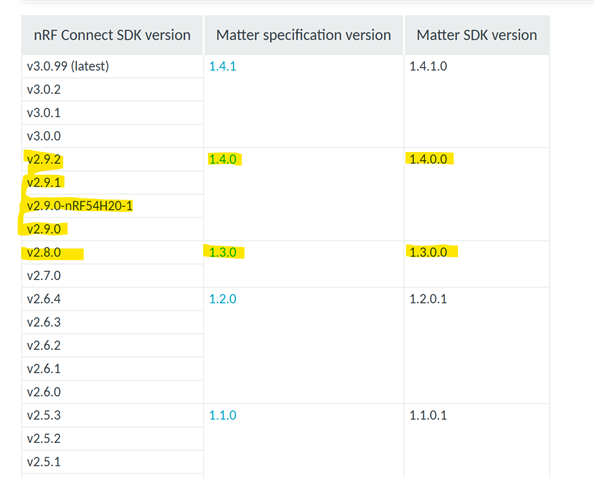
Task: Select the v2.7.0 table cell
Action: pos(112,276)
